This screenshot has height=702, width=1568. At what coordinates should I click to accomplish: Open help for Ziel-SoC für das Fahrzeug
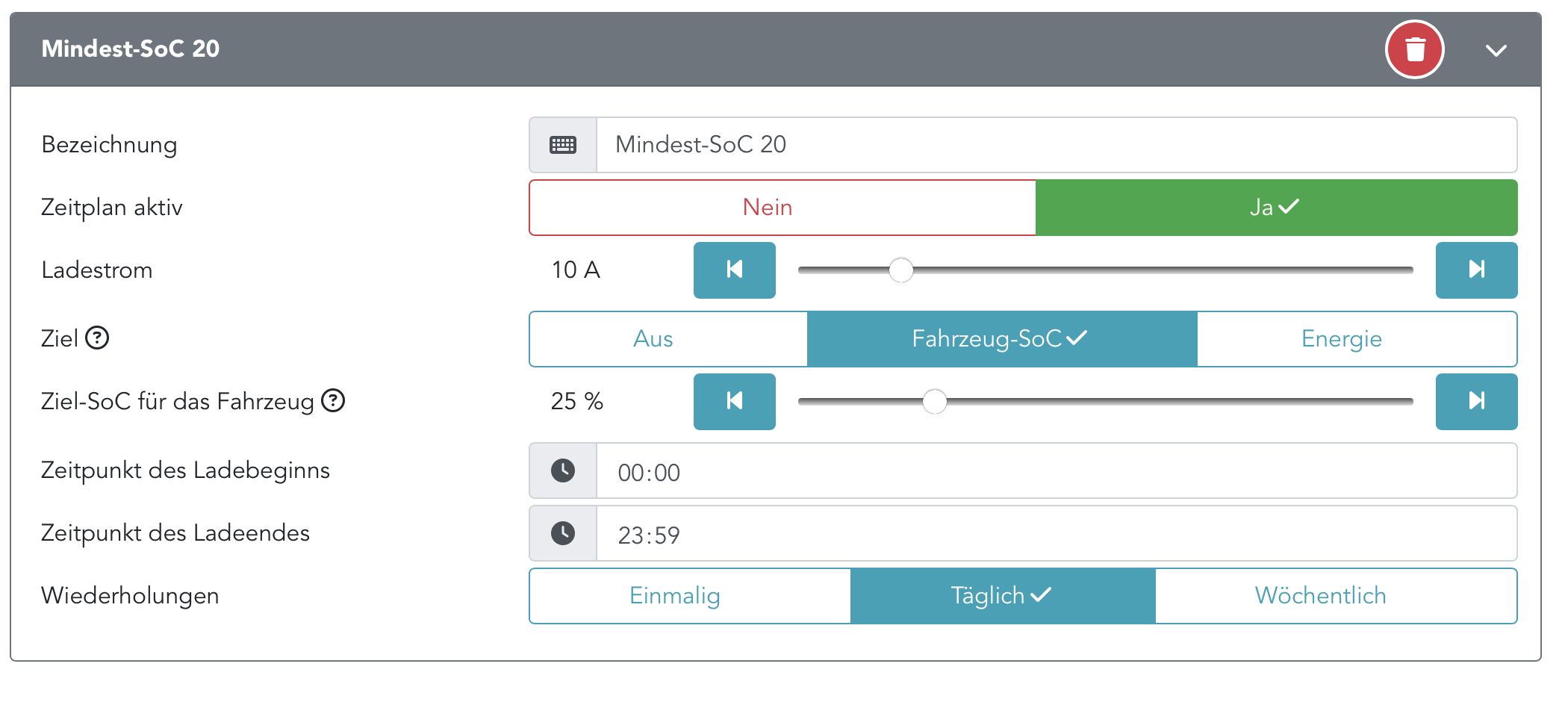pyautogui.click(x=333, y=401)
